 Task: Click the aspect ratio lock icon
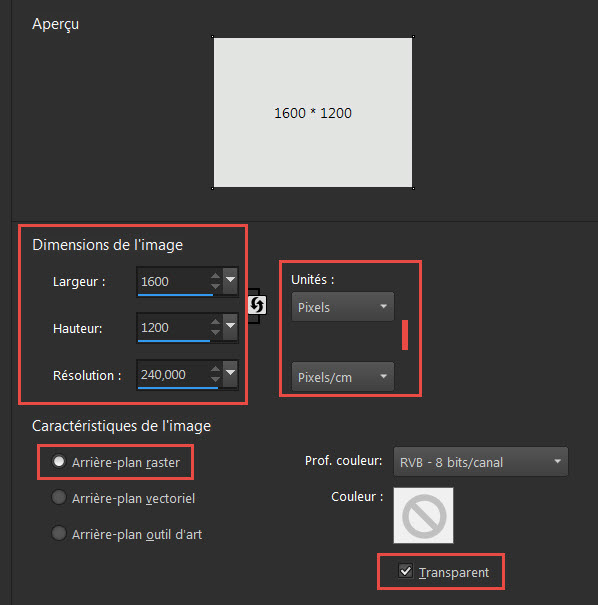pos(257,306)
